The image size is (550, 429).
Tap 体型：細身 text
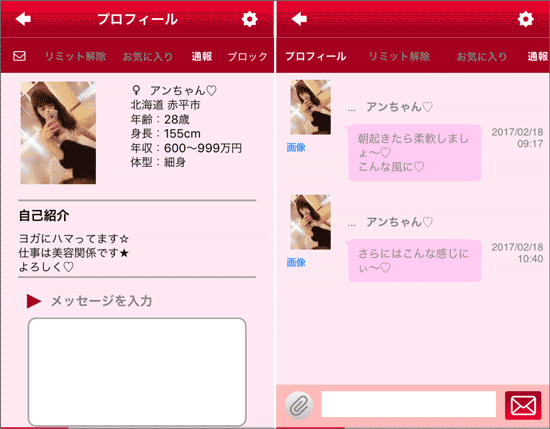[158, 162]
